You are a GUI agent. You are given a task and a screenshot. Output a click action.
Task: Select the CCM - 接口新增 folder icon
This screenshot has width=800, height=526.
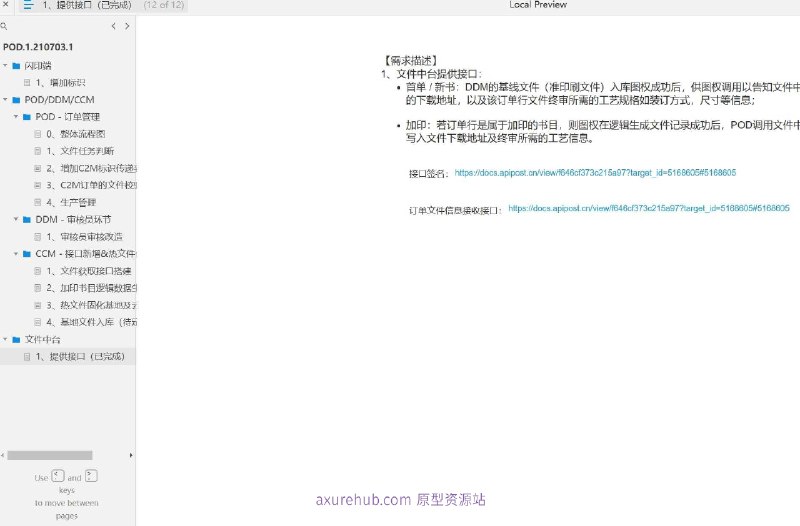click(27, 254)
